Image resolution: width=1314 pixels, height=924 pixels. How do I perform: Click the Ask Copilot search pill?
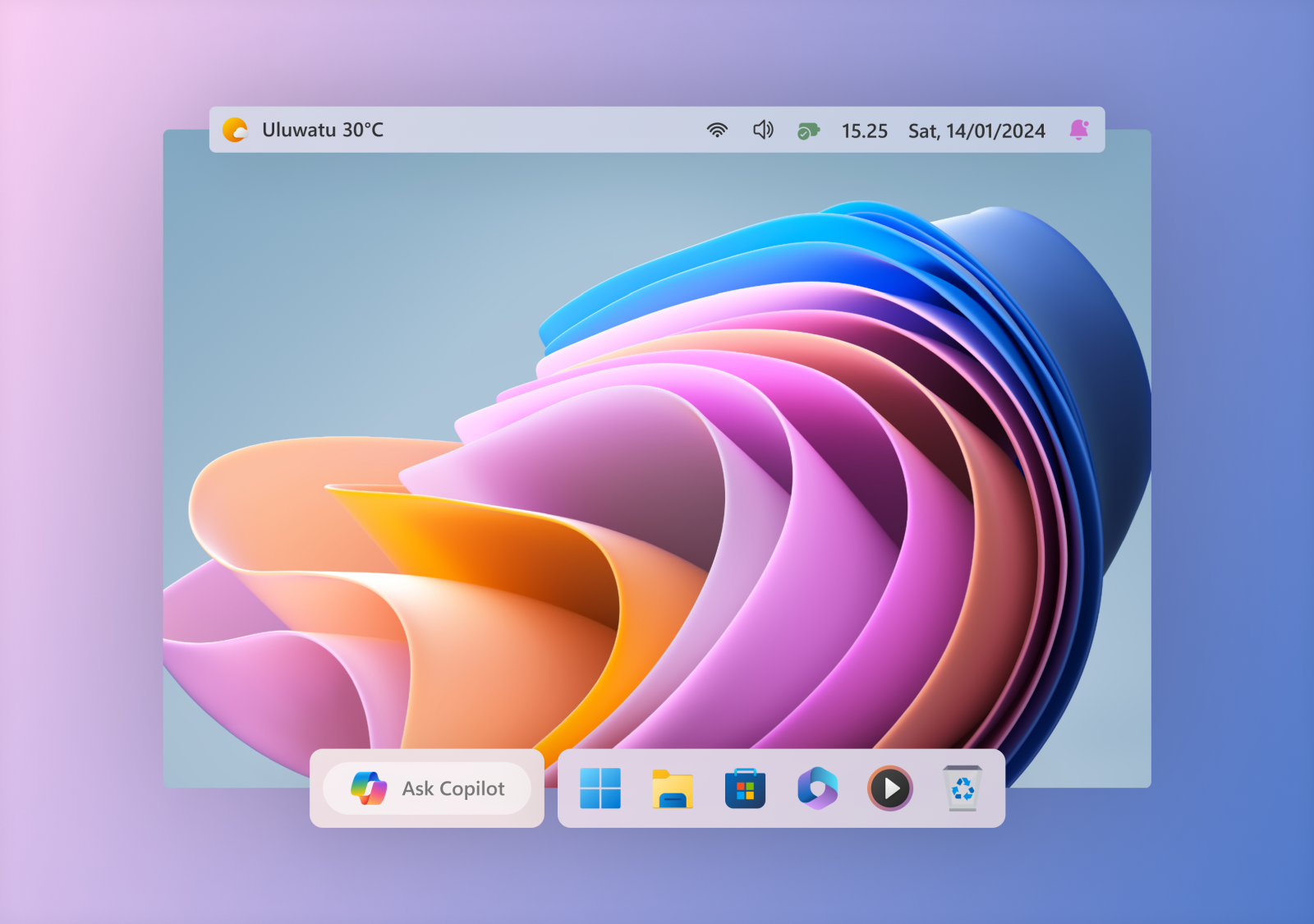click(x=427, y=788)
